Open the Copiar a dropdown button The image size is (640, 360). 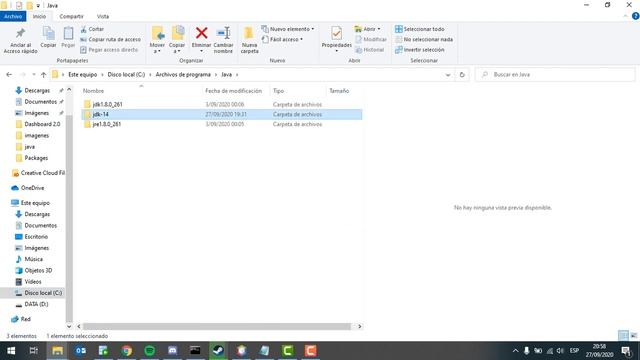[177, 40]
